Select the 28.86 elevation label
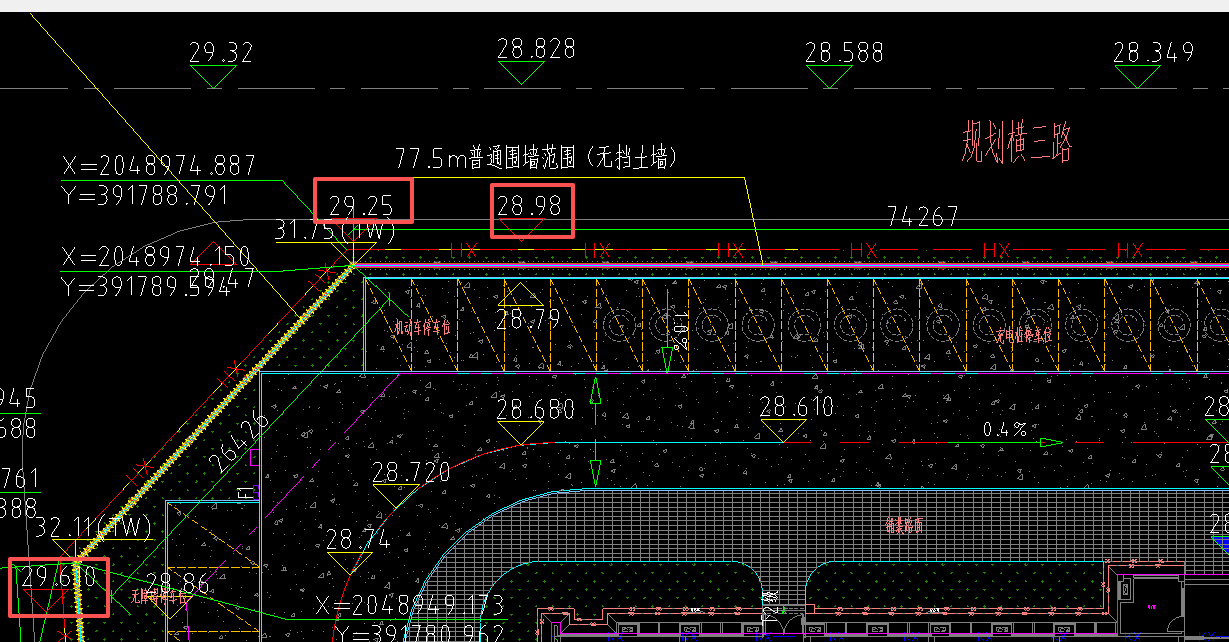1229x642 pixels. (x=178, y=584)
